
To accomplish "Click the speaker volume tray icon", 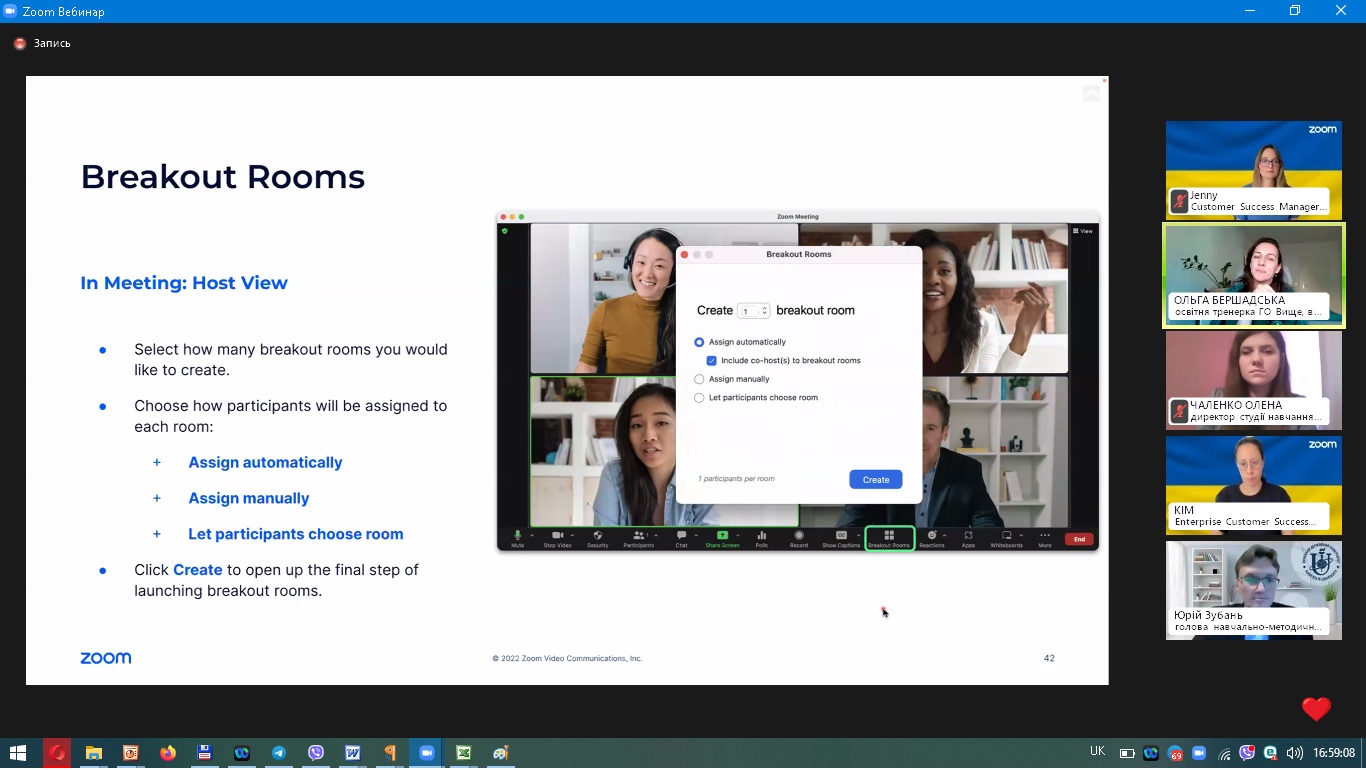I will pyautogui.click(x=1294, y=753).
